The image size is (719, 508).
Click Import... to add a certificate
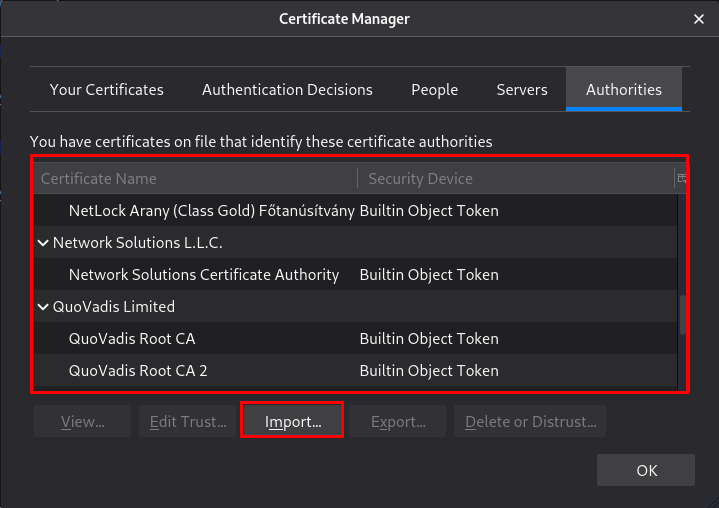[292, 421]
